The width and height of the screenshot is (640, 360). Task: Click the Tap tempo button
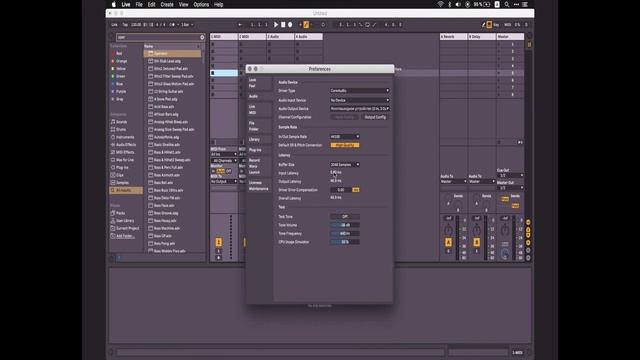pos(125,24)
